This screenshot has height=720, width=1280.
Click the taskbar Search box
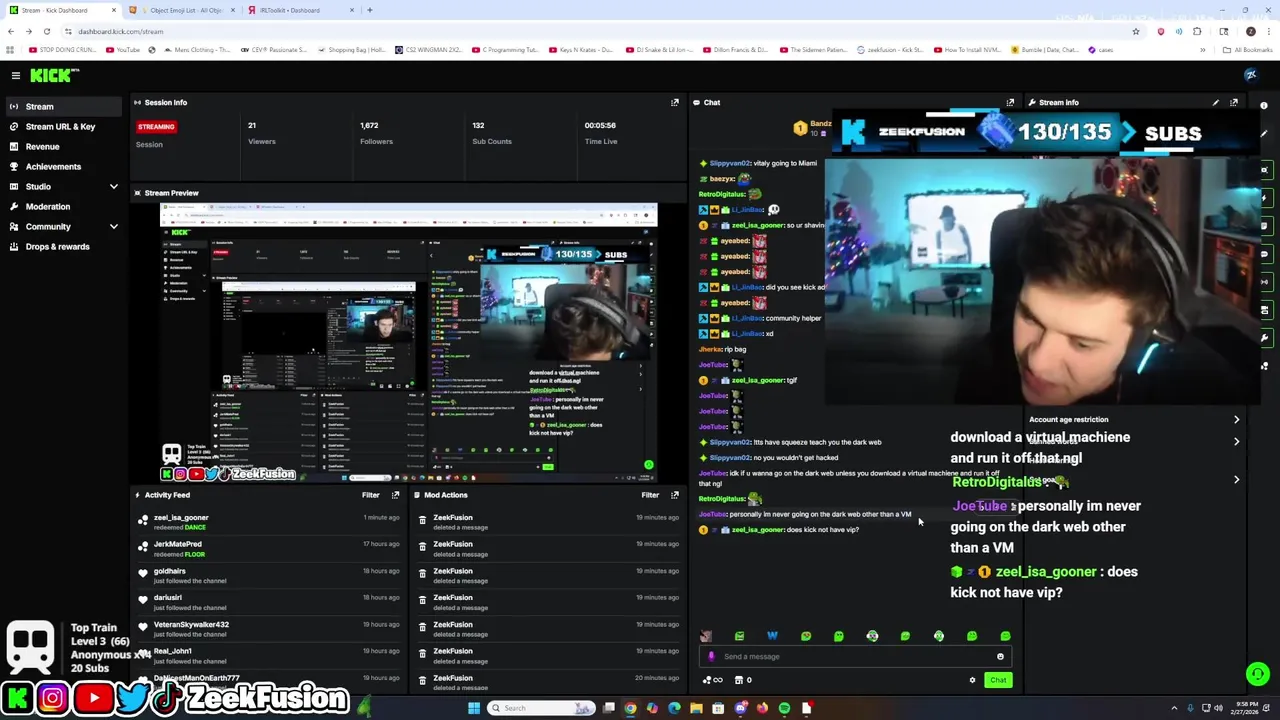click(x=540, y=708)
